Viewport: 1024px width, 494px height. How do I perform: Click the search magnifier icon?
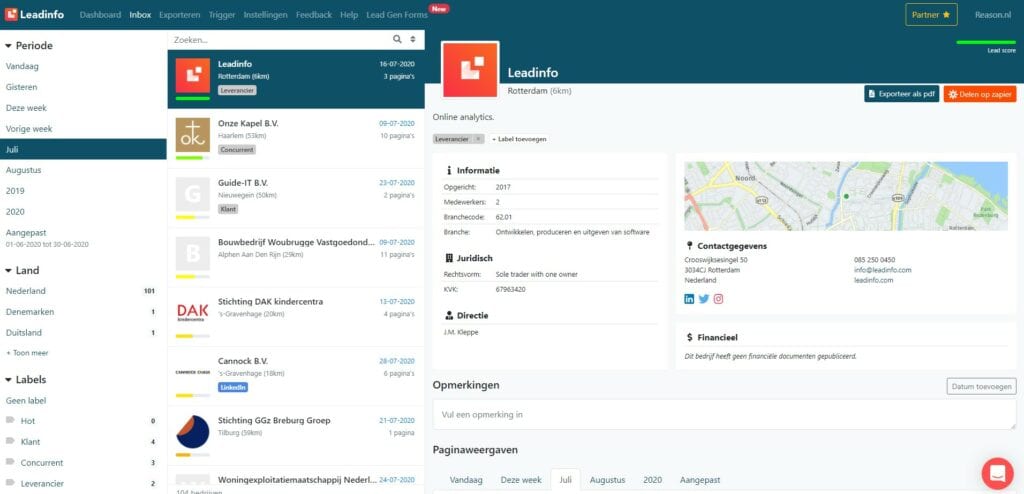click(397, 39)
